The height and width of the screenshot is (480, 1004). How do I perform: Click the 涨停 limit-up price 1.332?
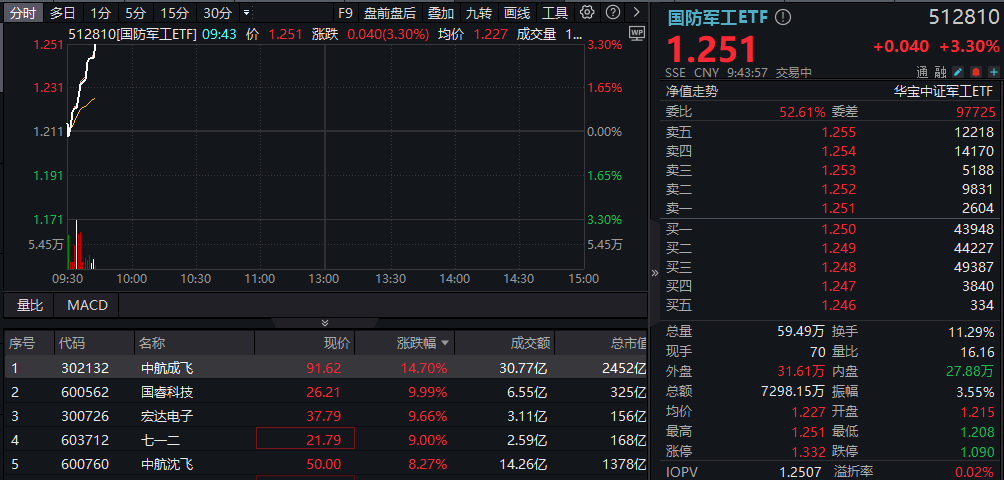(809, 452)
